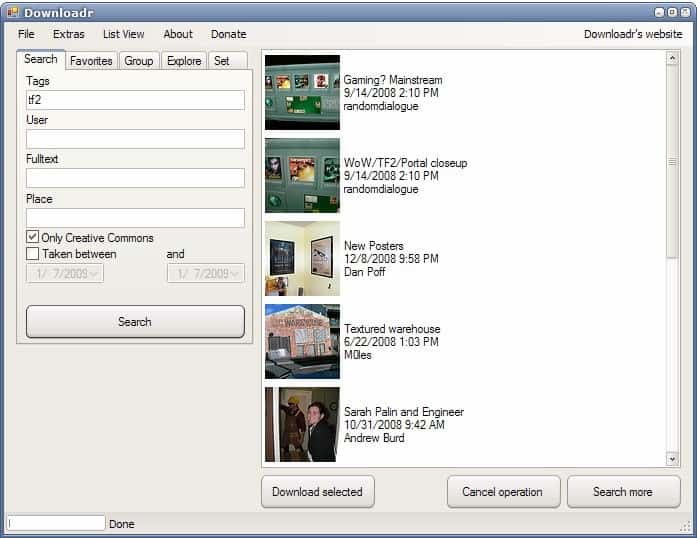Switch to the Search tab
Viewport: 697px width, 538px height.
tap(41, 60)
